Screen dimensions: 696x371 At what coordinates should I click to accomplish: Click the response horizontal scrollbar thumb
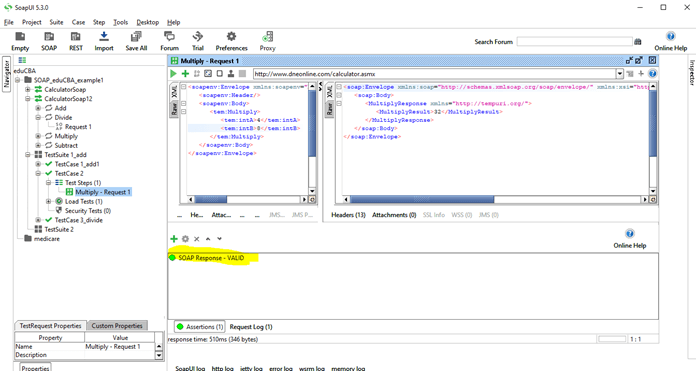click(422, 200)
